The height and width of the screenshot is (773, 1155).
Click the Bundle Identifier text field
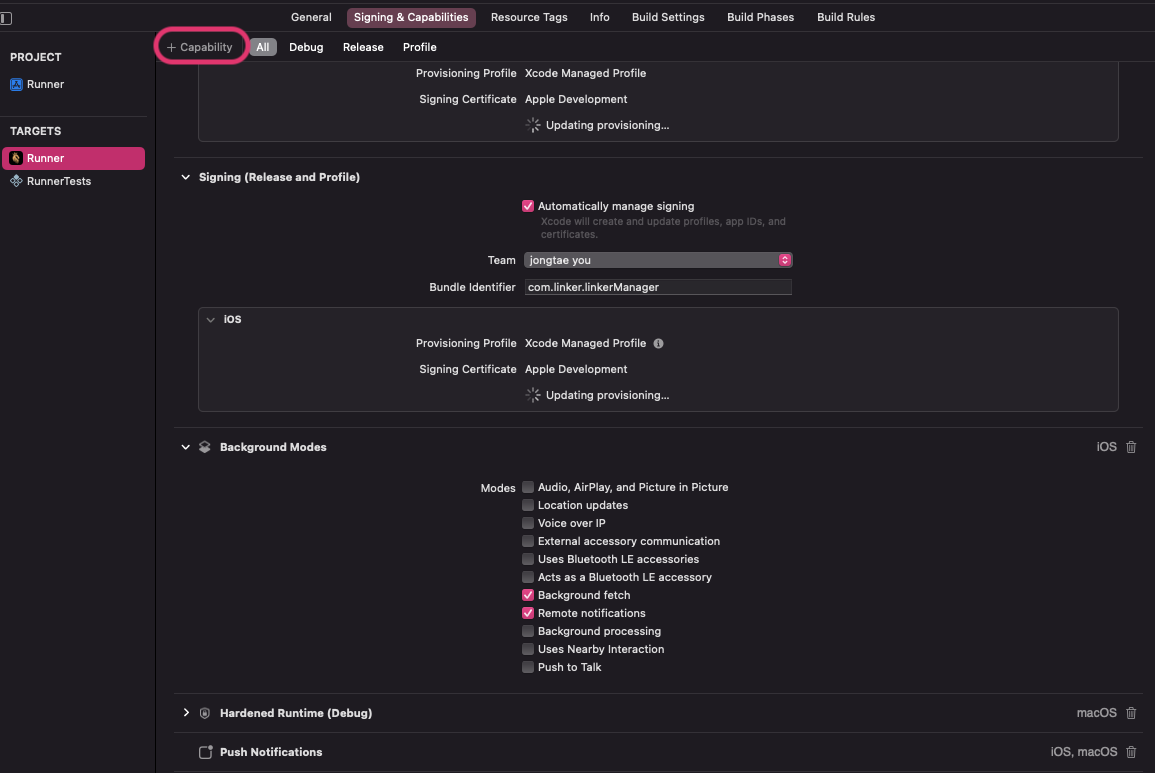pyautogui.click(x=658, y=287)
